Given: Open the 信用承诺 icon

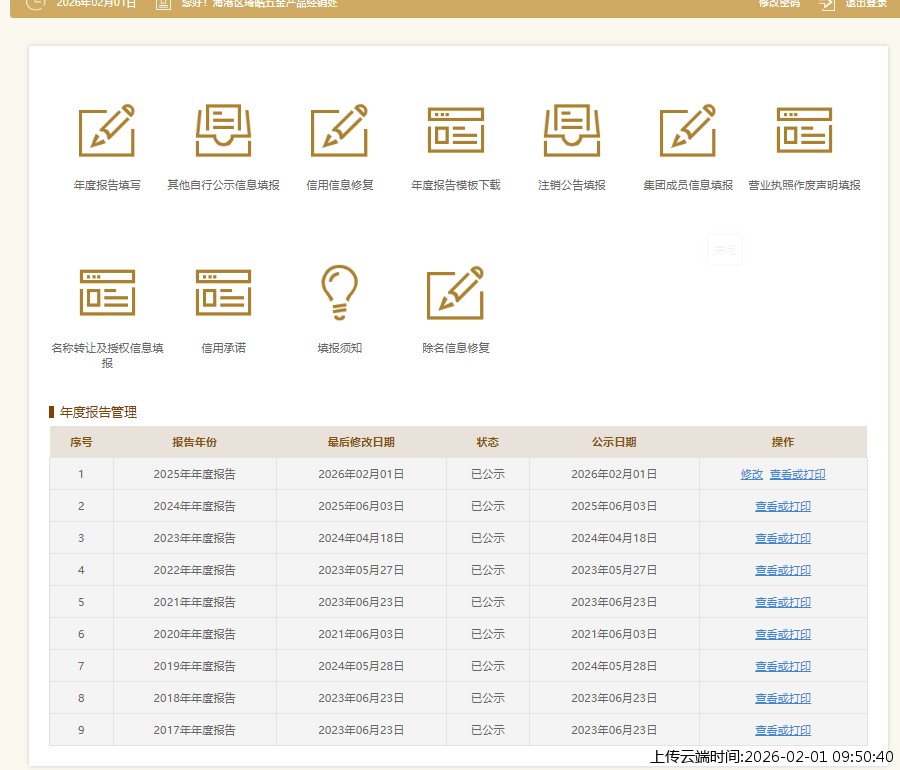Looking at the screenshot, I should (x=223, y=292).
